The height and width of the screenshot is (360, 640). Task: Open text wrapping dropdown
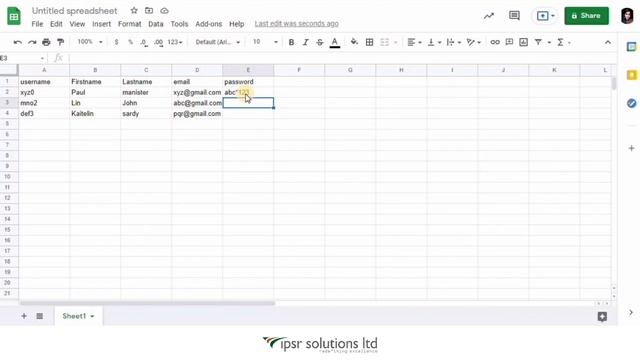tap(453, 42)
